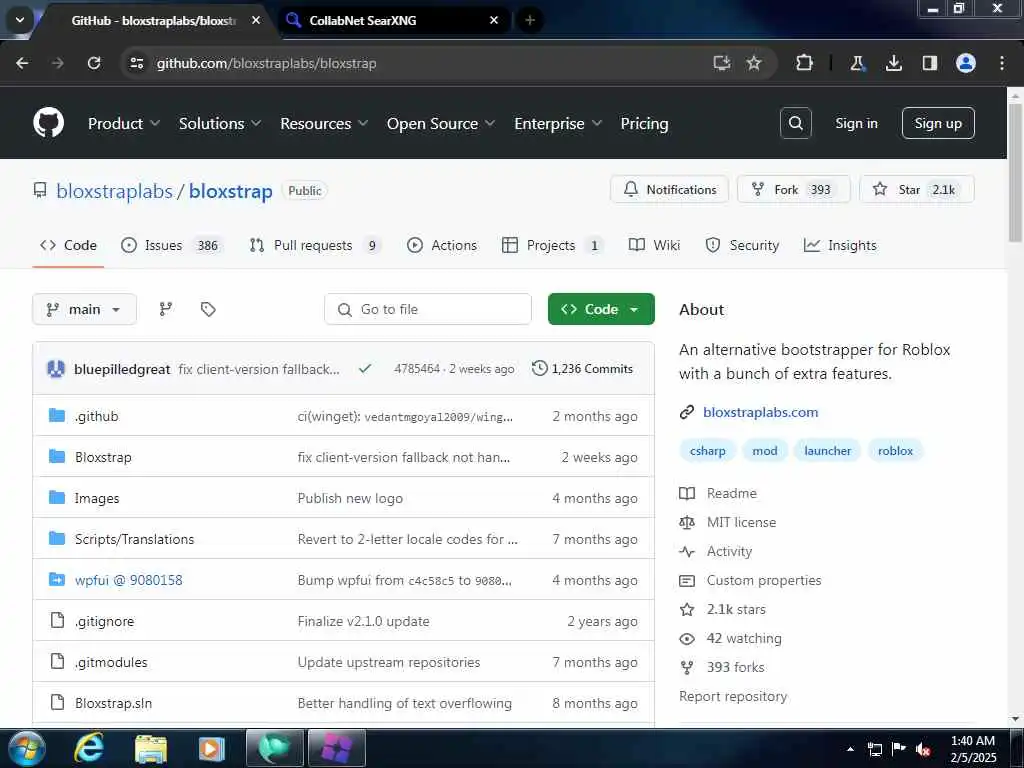Click the Go to file search field
Image resolution: width=1024 pixels, height=768 pixels.
(428, 309)
